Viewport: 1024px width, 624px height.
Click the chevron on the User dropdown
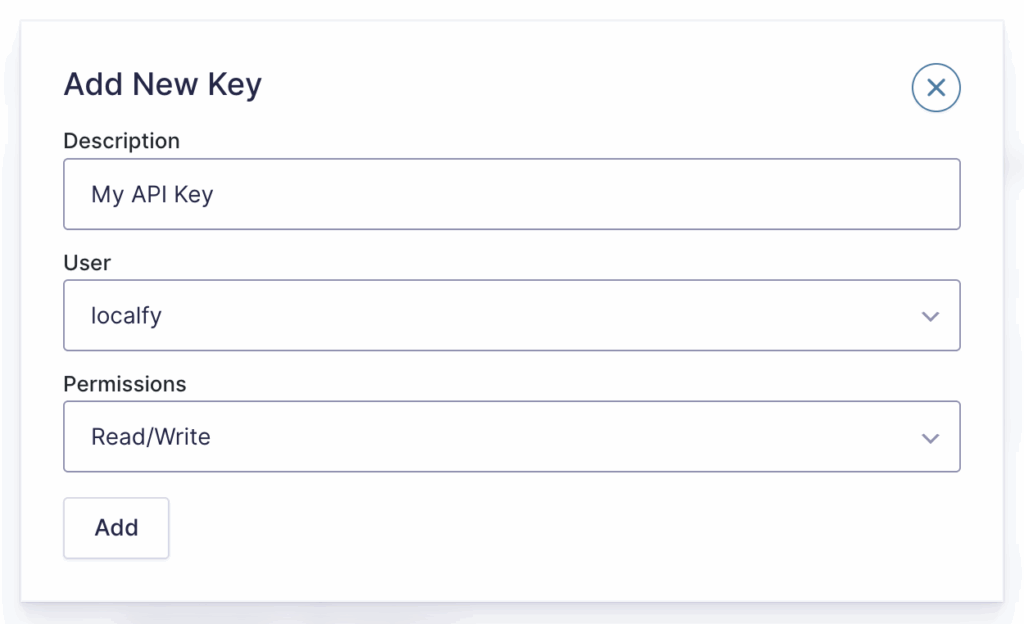(x=930, y=315)
